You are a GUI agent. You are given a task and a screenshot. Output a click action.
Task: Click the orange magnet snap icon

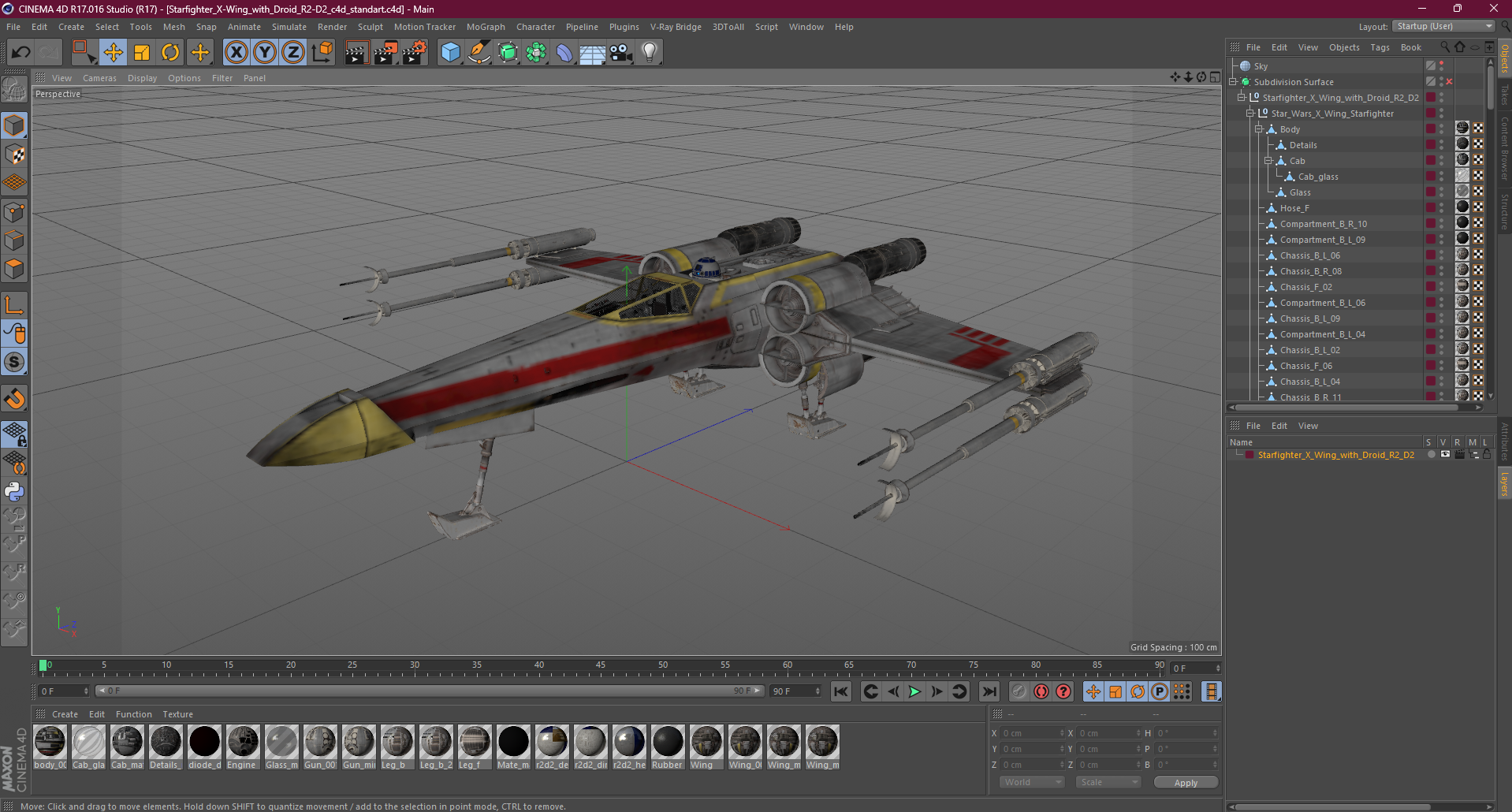pyautogui.click(x=14, y=399)
